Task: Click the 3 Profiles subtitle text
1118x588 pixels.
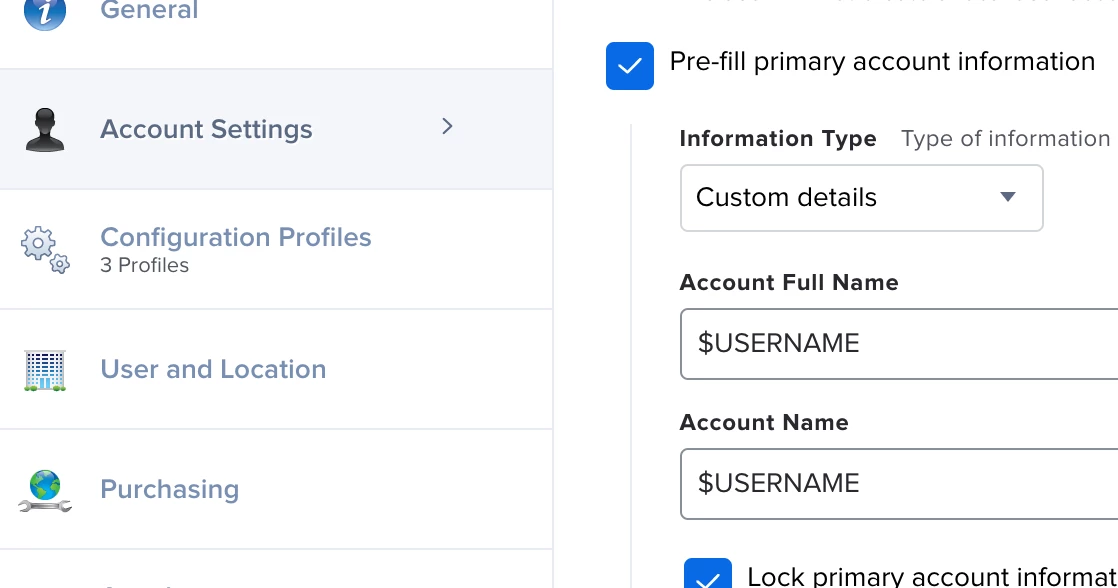Action: tap(145, 265)
